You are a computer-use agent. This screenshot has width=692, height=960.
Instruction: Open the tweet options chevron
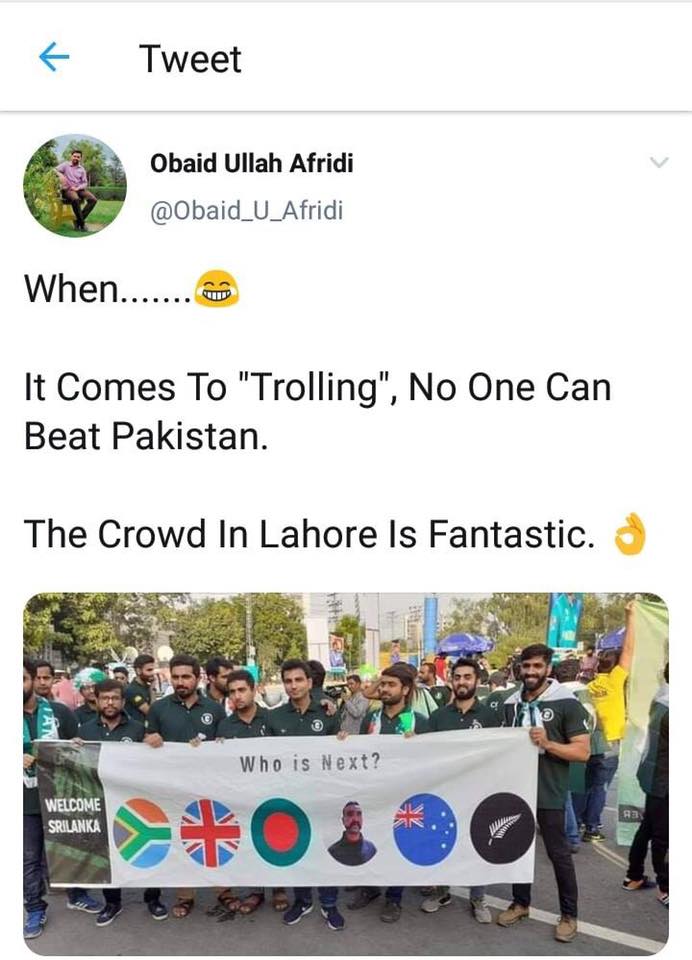coord(659,163)
